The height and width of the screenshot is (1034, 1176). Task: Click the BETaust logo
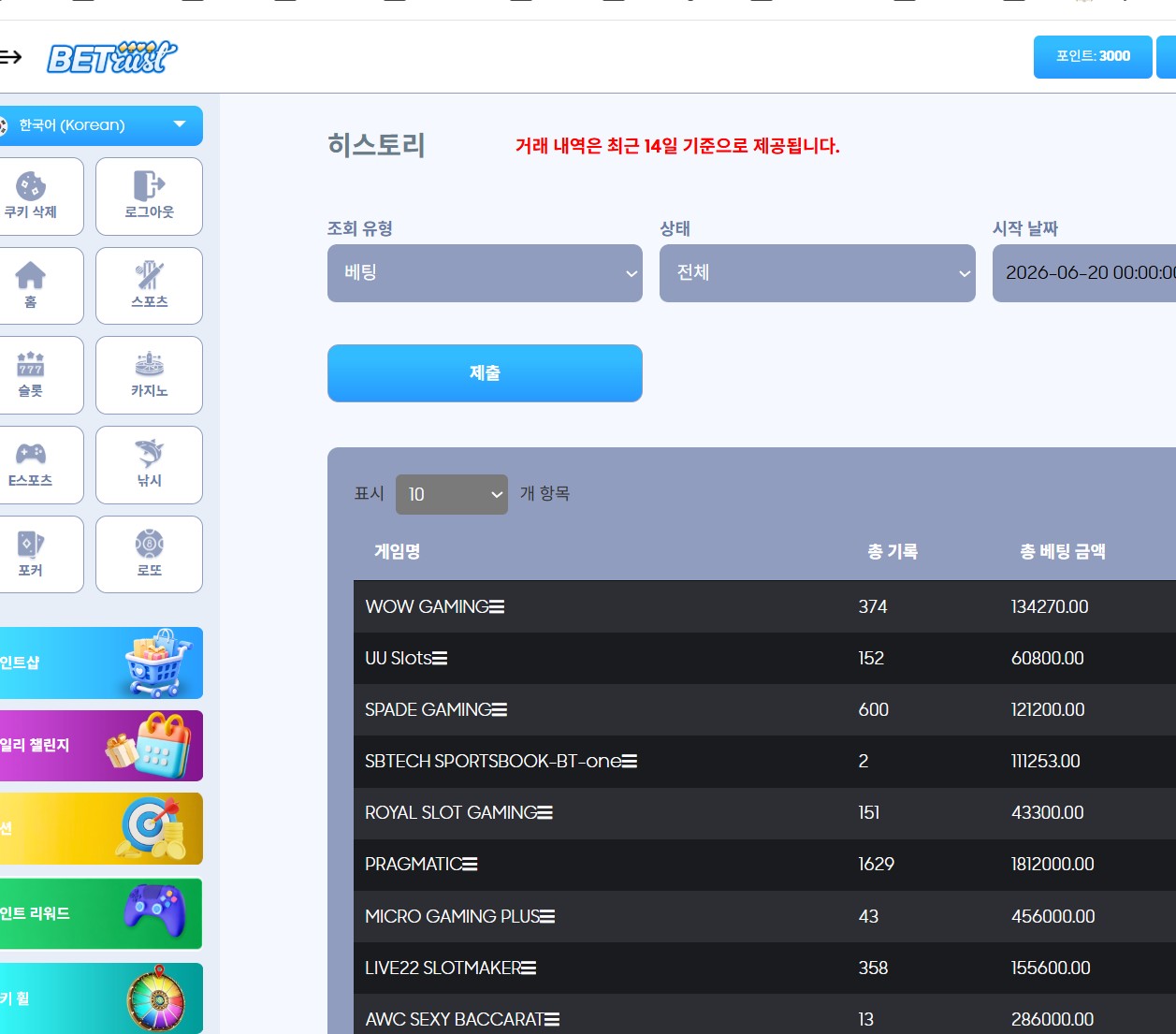pyautogui.click(x=112, y=58)
